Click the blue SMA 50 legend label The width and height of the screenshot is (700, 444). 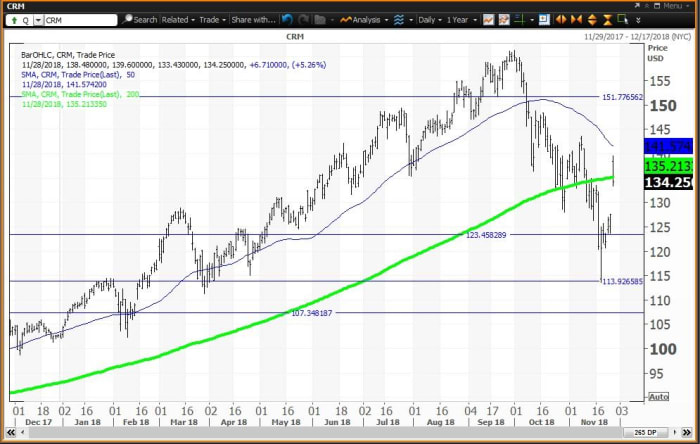click(x=78, y=75)
